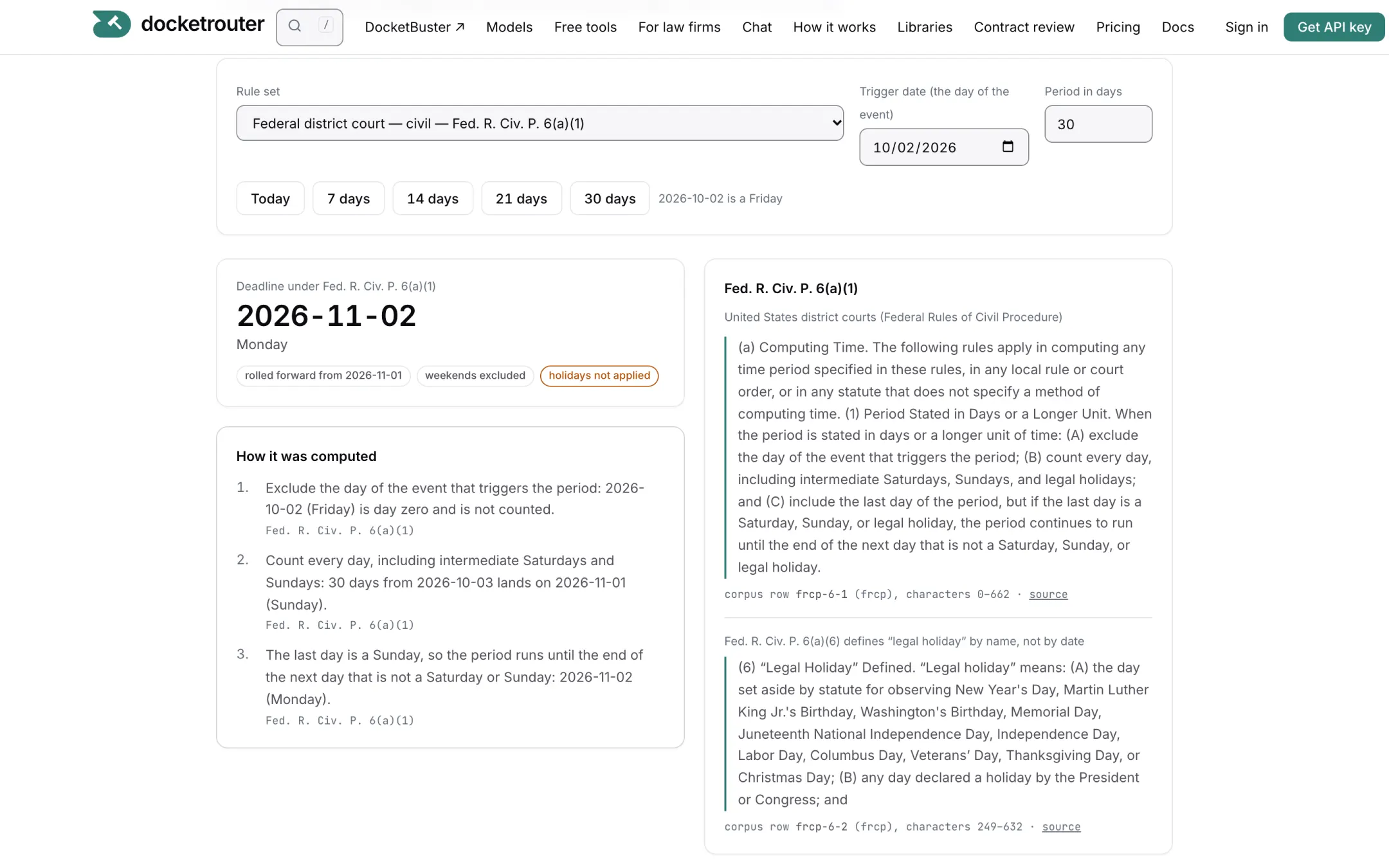Click 'rolled forward from 2026-11-01' tag

click(x=323, y=375)
